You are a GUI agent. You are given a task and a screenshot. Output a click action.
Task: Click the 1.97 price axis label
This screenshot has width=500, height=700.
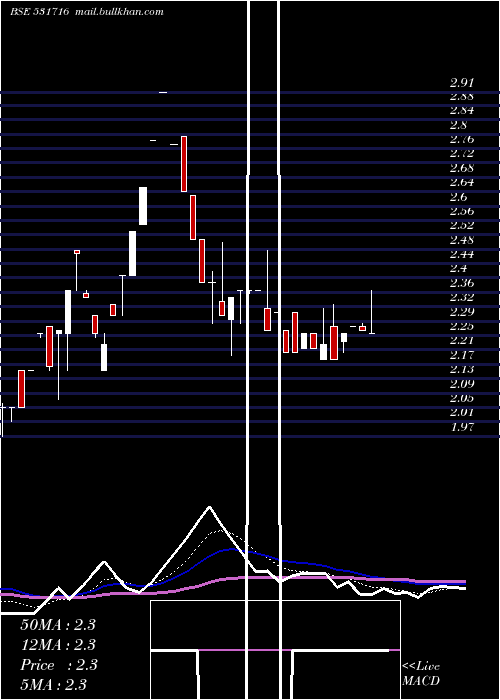(462, 427)
